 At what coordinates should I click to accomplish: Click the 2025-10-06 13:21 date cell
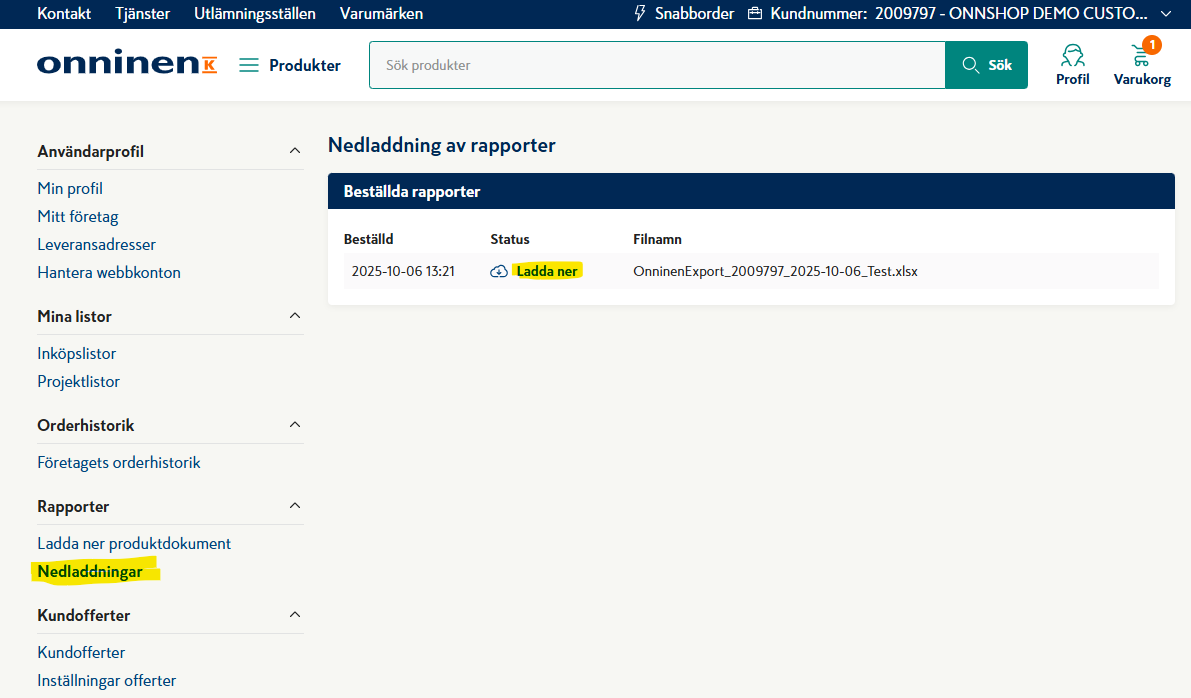pos(403,271)
